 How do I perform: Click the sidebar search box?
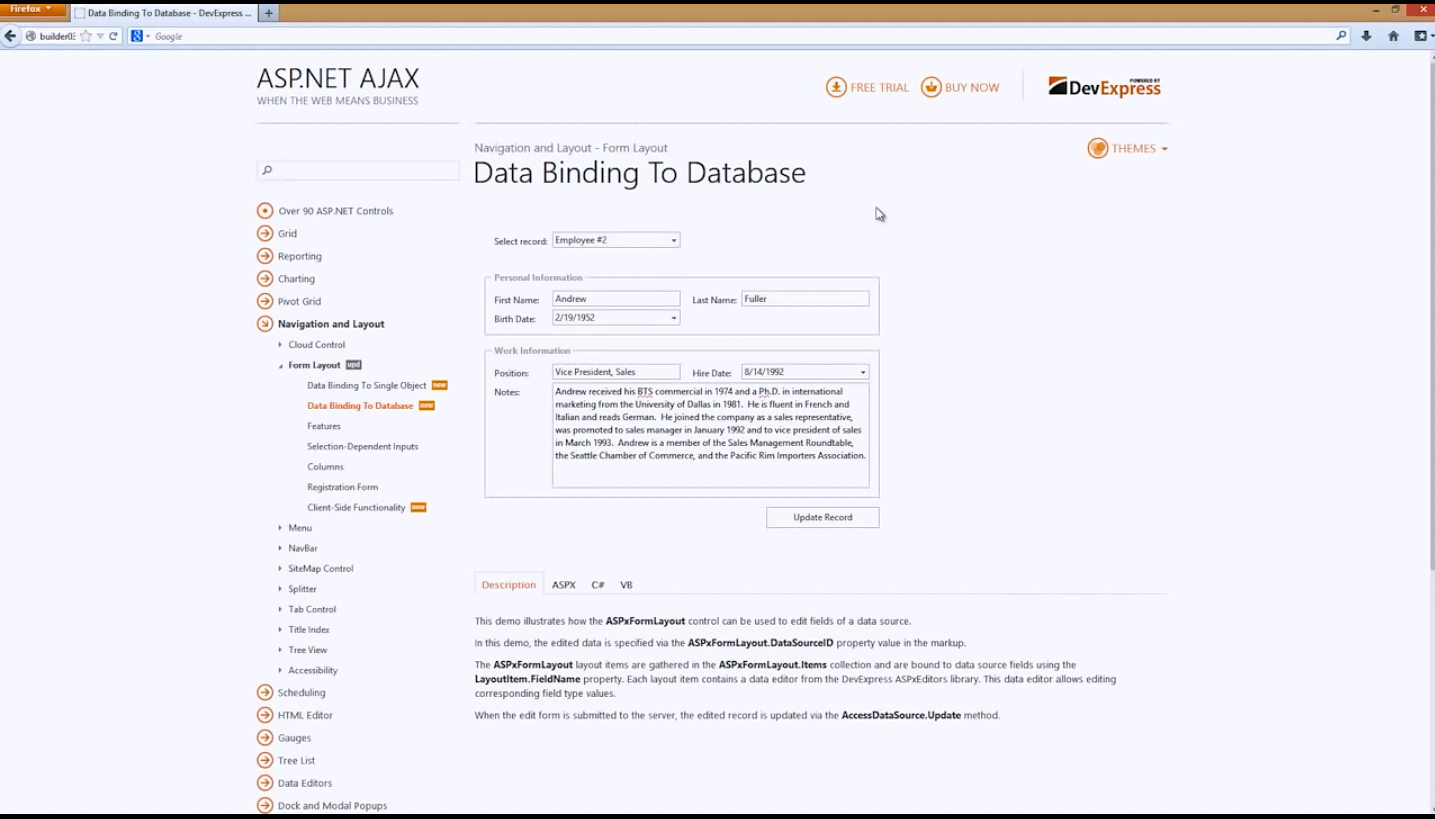pos(358,170)
